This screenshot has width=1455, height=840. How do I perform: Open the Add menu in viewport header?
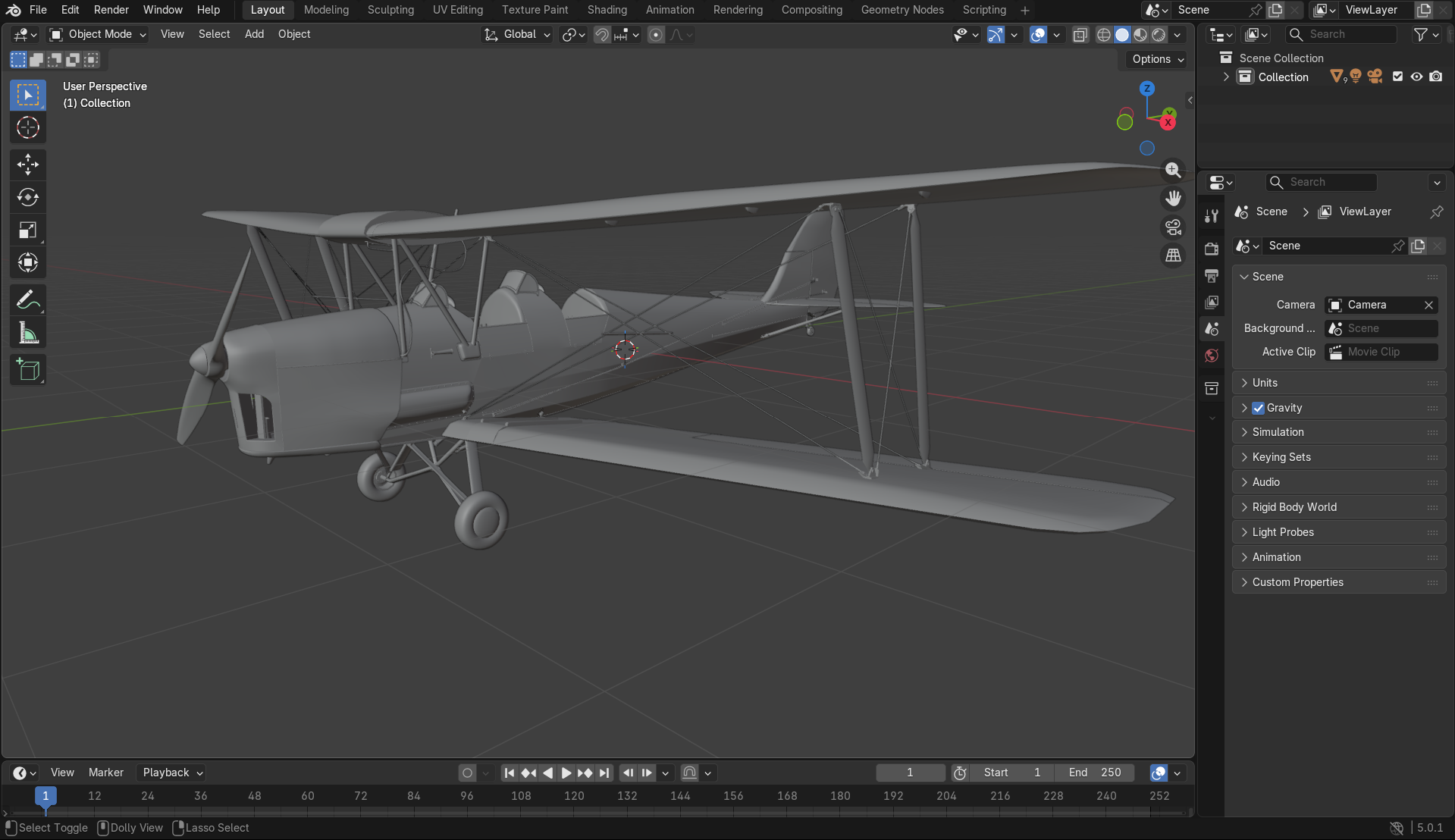click(x=254, y=34)
